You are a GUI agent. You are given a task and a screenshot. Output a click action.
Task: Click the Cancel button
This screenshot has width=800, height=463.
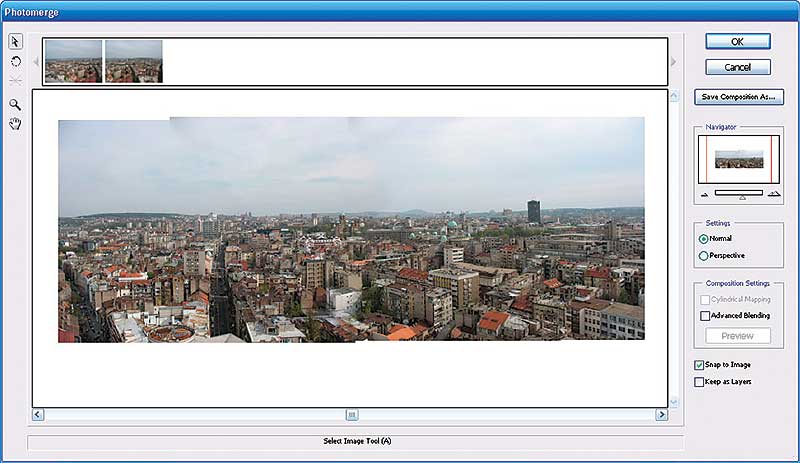tap(738, 67)
